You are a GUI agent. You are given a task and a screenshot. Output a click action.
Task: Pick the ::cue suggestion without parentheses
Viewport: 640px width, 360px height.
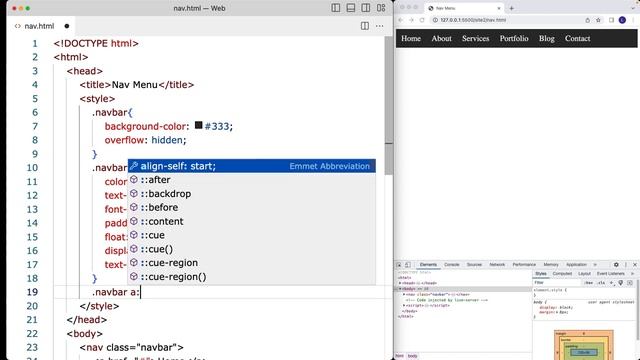click(251, 235)
